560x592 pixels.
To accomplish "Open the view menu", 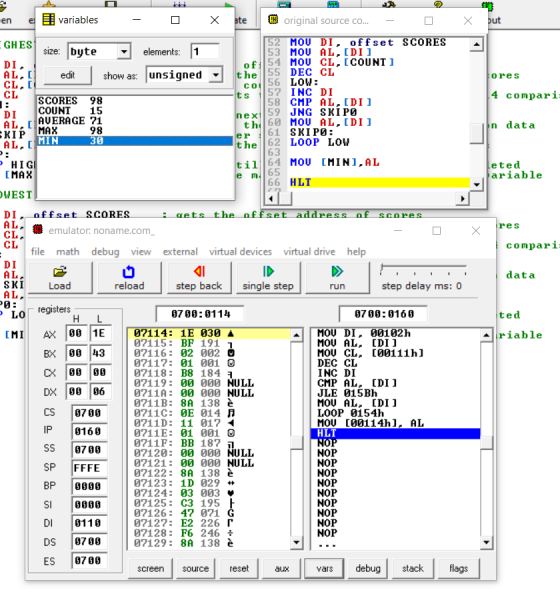I will 141,251.
